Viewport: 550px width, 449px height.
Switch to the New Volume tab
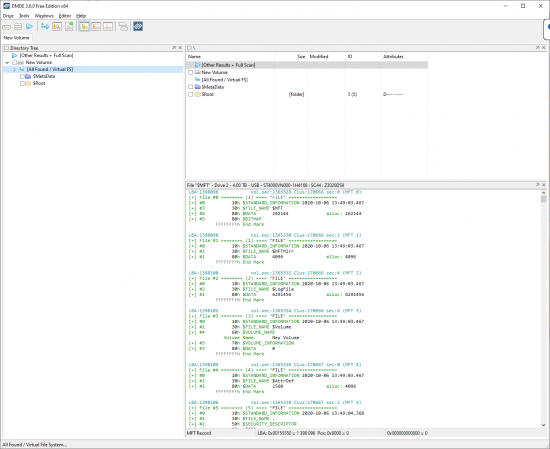pyautogui.click(x=16, y=38)
